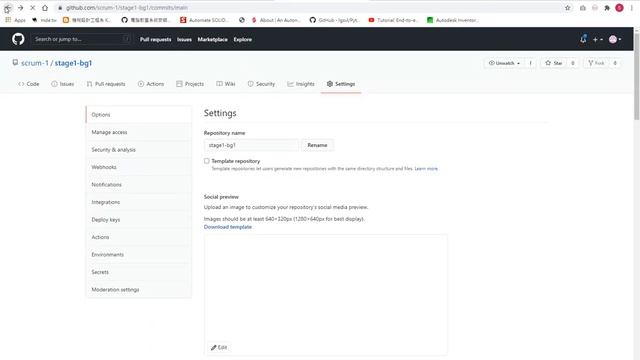The height and width of the screenshot is (360, 640).
Task: Open the plus create-new dropdown
Action: pyautogui.click(x=598, y=40)
